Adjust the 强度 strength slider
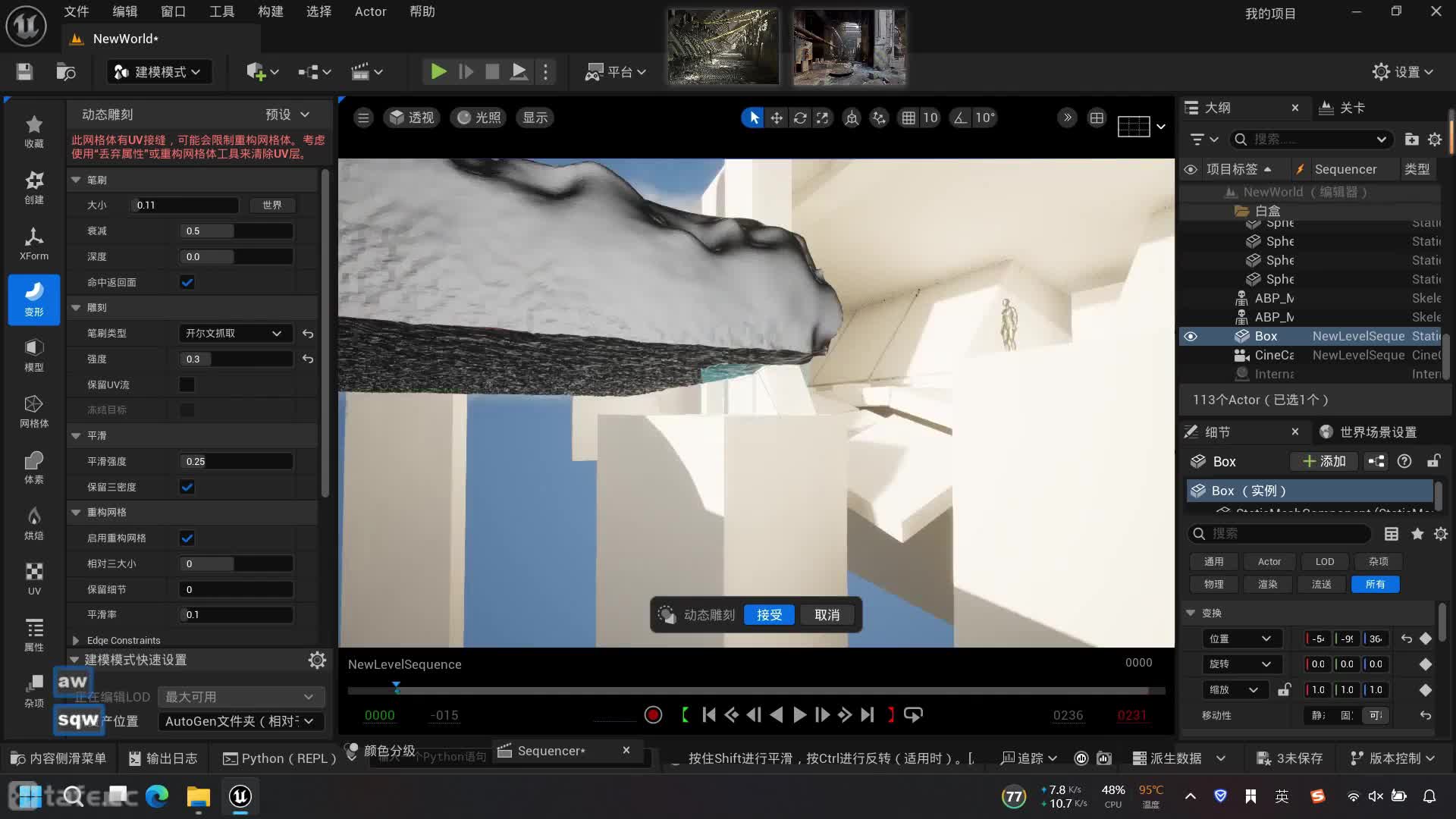 pyautogui.click(x=236, y=359)
